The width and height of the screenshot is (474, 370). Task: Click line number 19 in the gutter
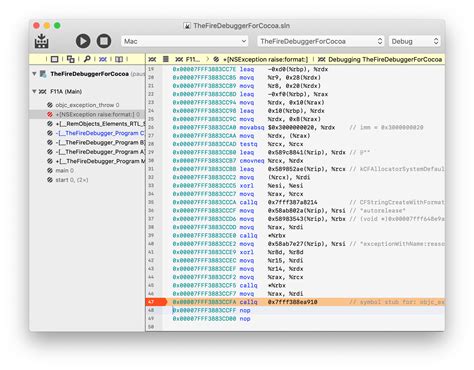click(151, 69)
